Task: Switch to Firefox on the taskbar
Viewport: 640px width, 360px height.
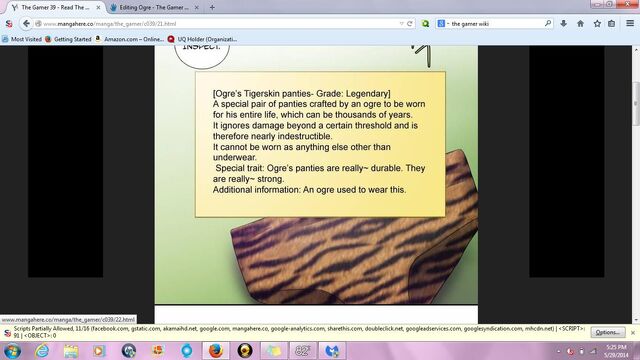Action: point(216,351)
